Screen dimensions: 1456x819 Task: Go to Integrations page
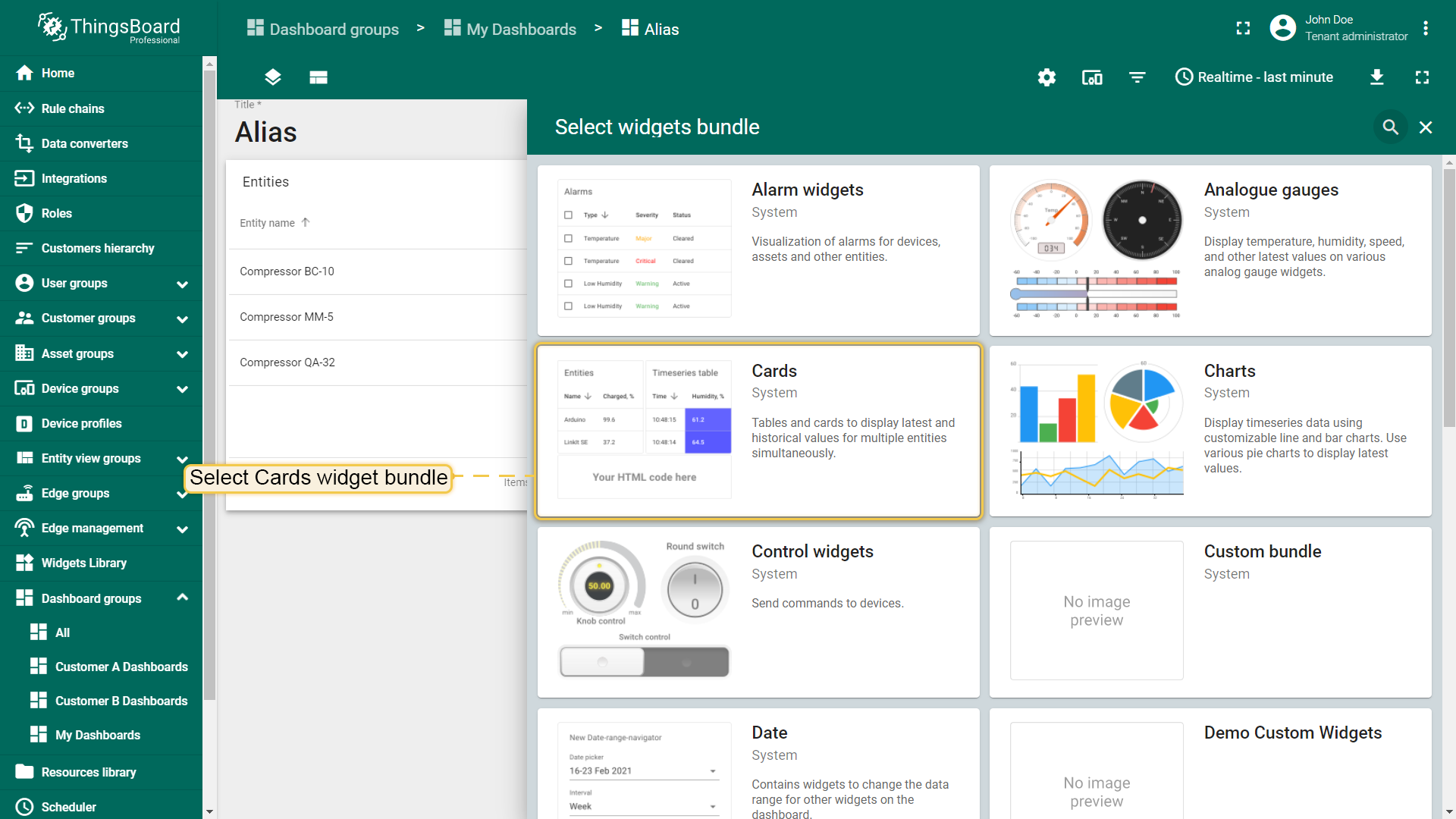pos(101,178)
